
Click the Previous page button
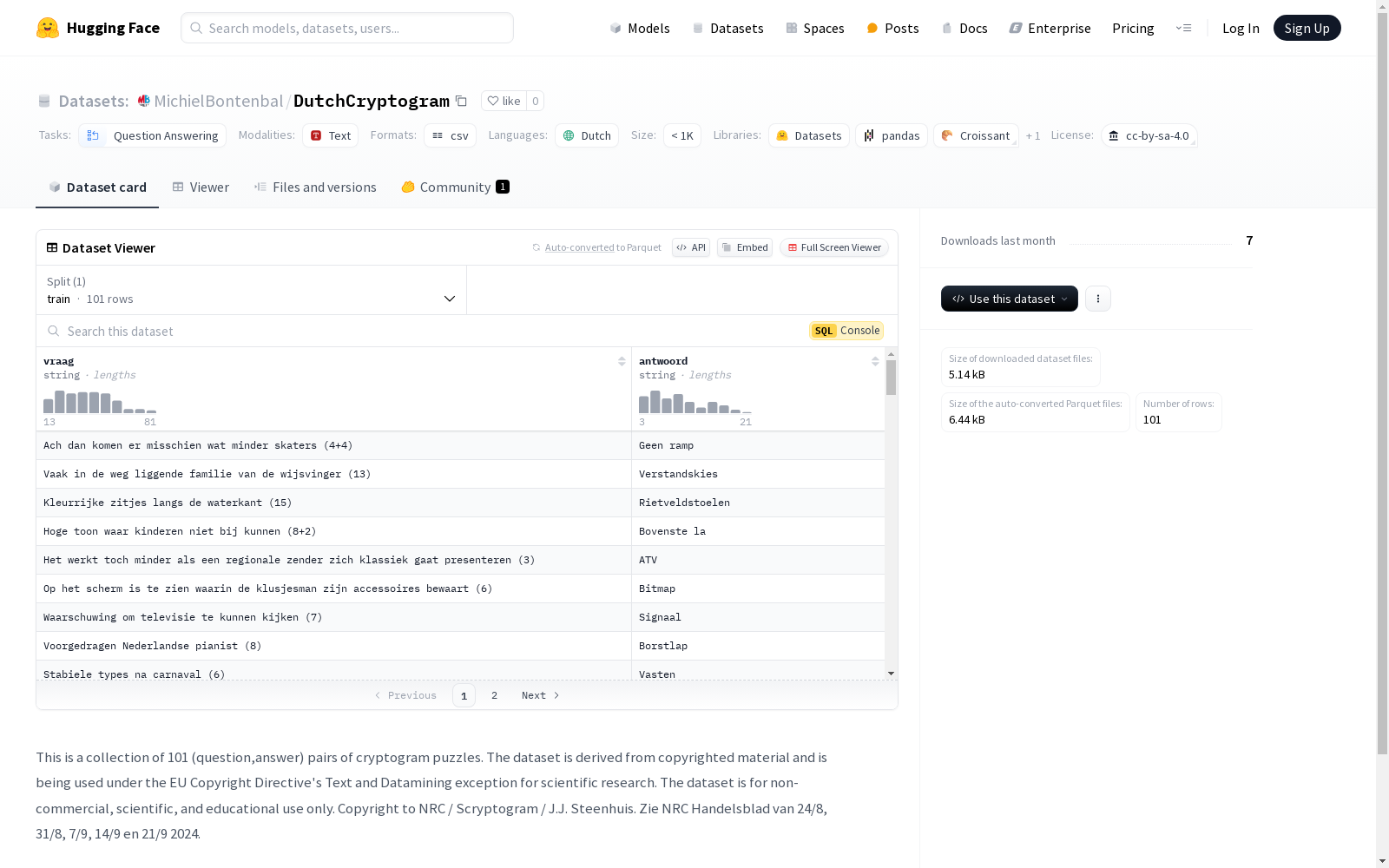[x=405, y=695]
